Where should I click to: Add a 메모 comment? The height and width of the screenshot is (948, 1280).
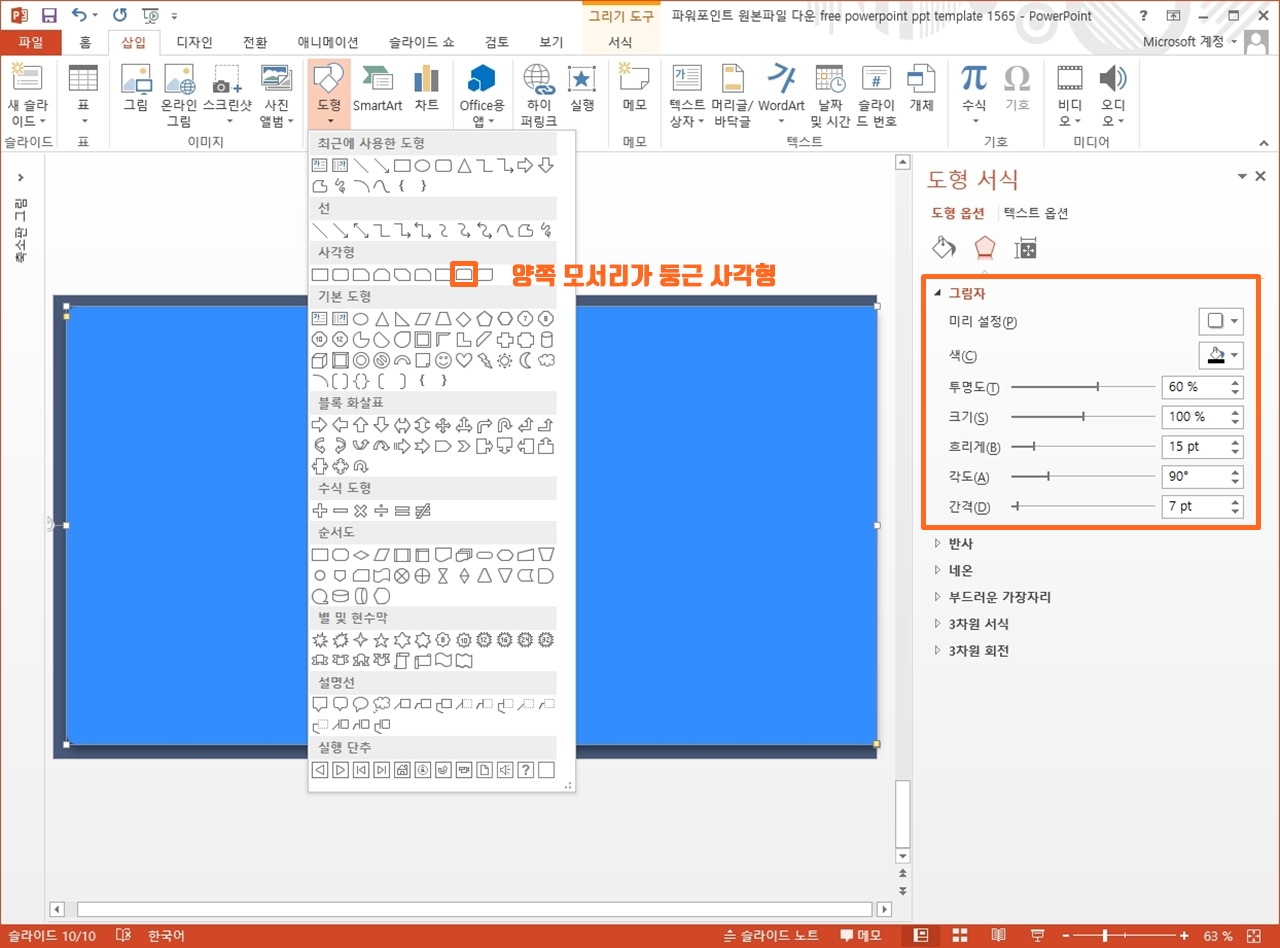tap(634, 89)
